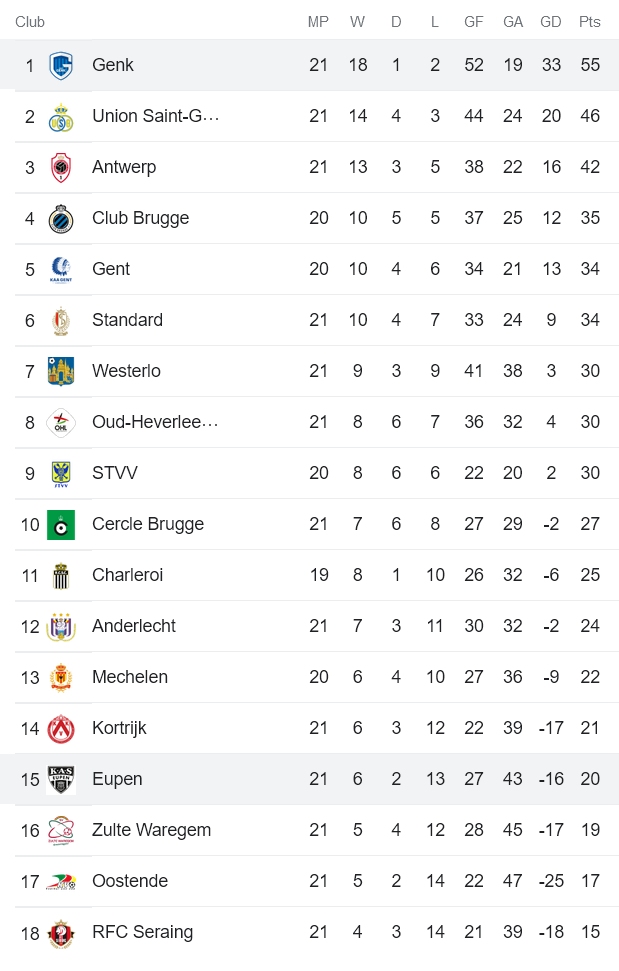Click the Westerlo club crest icon

pyautogui.click(x=61, y=372)
